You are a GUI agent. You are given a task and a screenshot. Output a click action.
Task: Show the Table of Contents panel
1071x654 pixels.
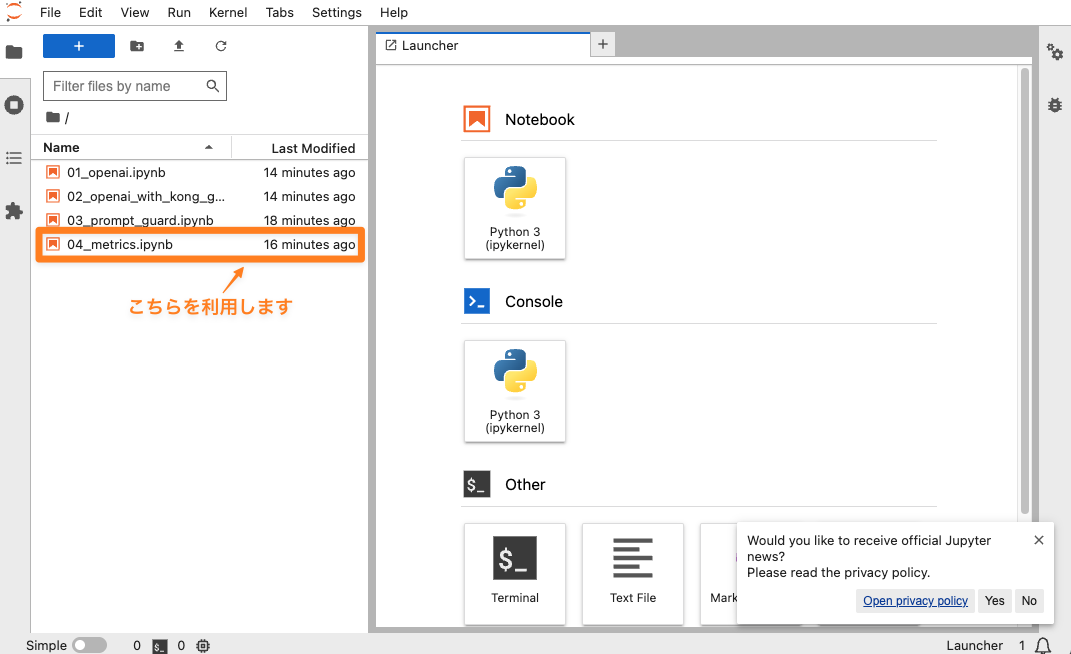click(x=14, y=158)
